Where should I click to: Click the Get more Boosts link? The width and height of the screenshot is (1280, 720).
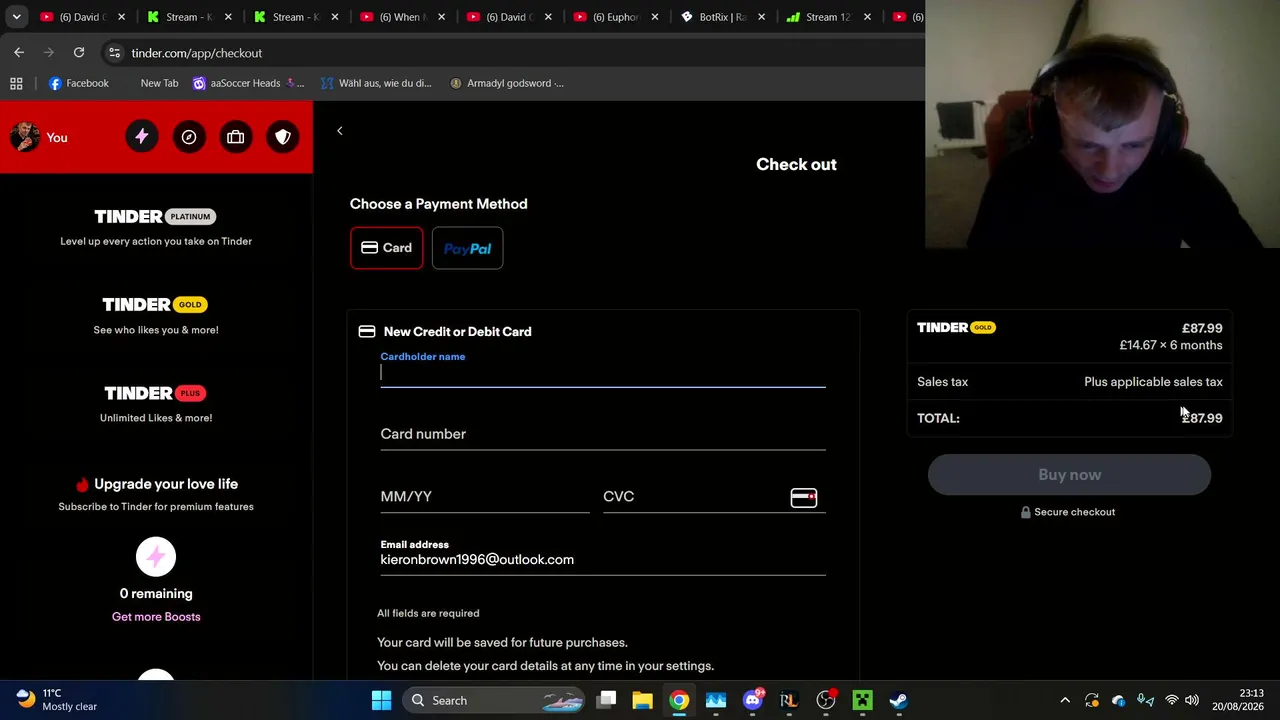(156, 617)
